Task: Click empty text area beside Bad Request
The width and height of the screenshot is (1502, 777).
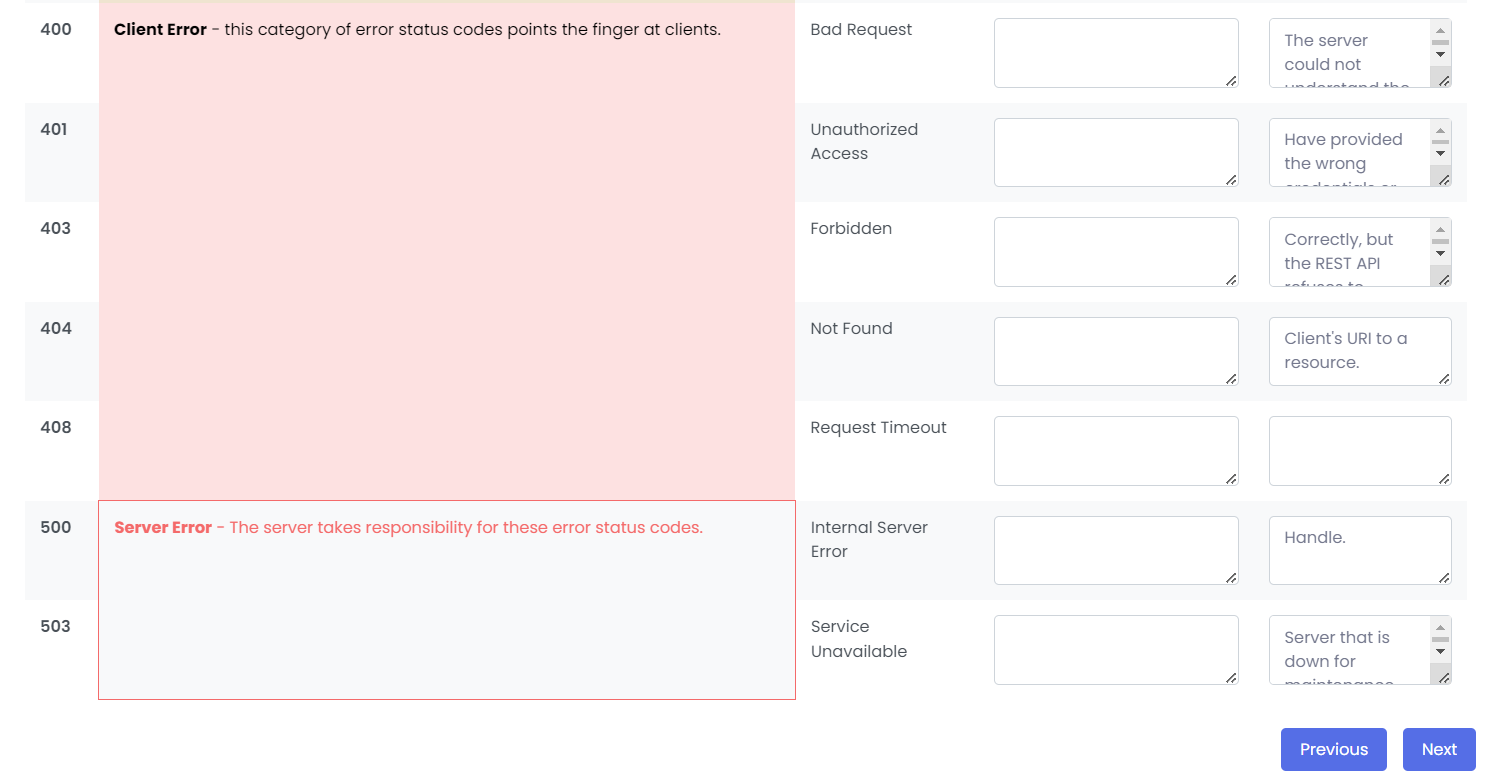Action: [1116, 53]
